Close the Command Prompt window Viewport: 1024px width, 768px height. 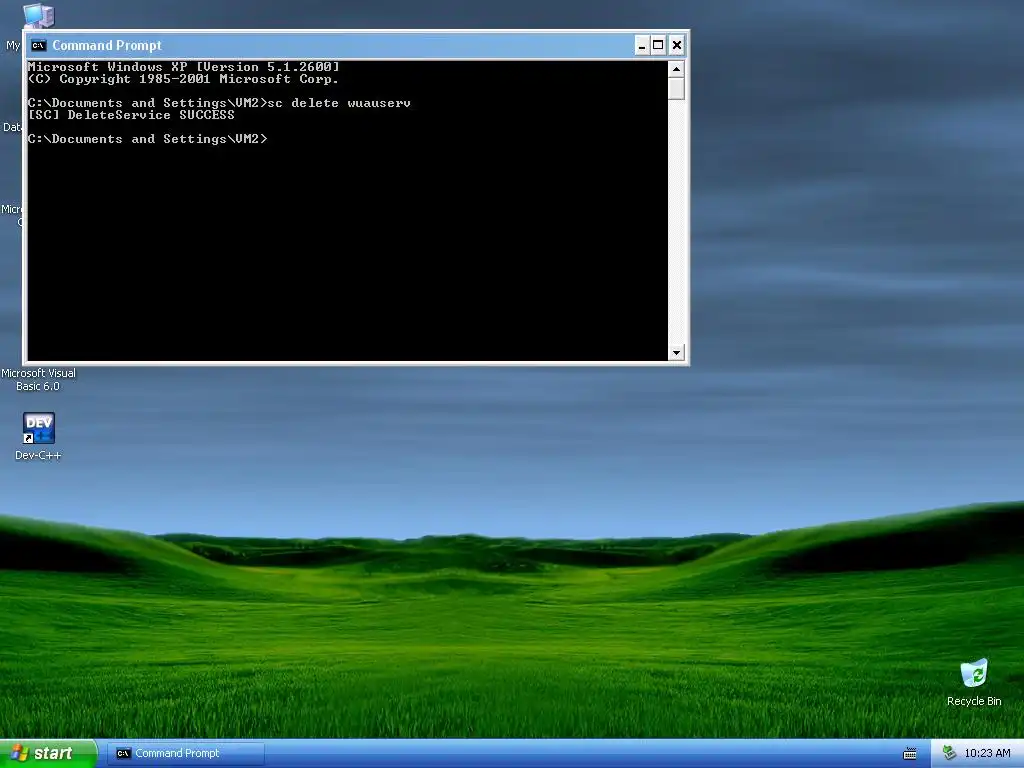point(677,45)
